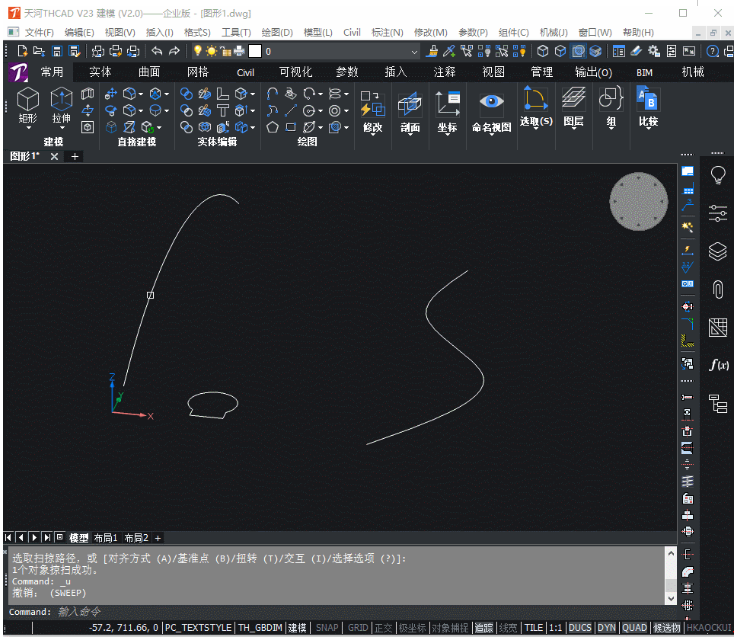
Task: Click the white layer color swatch
Action: click(x=255, y=51)
